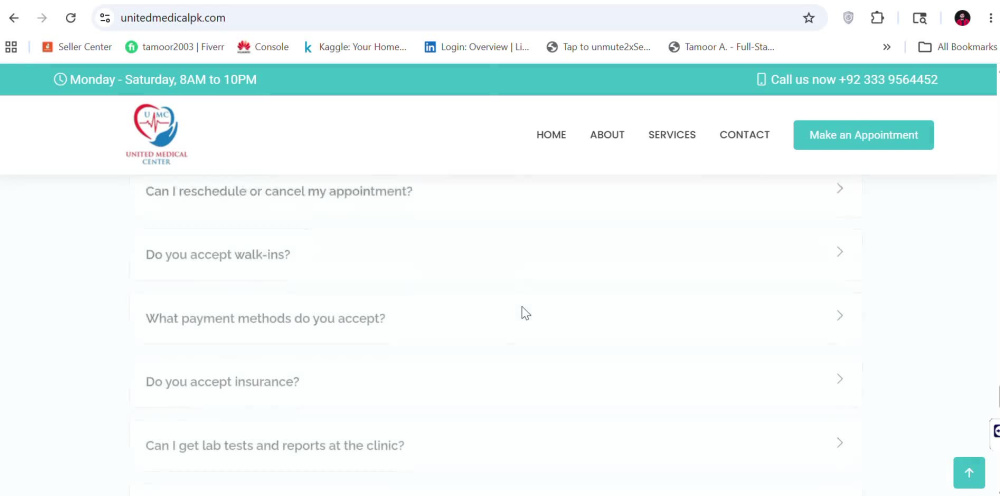Open the Huawei Console bookmark
1000x496 pixels.
(263, 47)
